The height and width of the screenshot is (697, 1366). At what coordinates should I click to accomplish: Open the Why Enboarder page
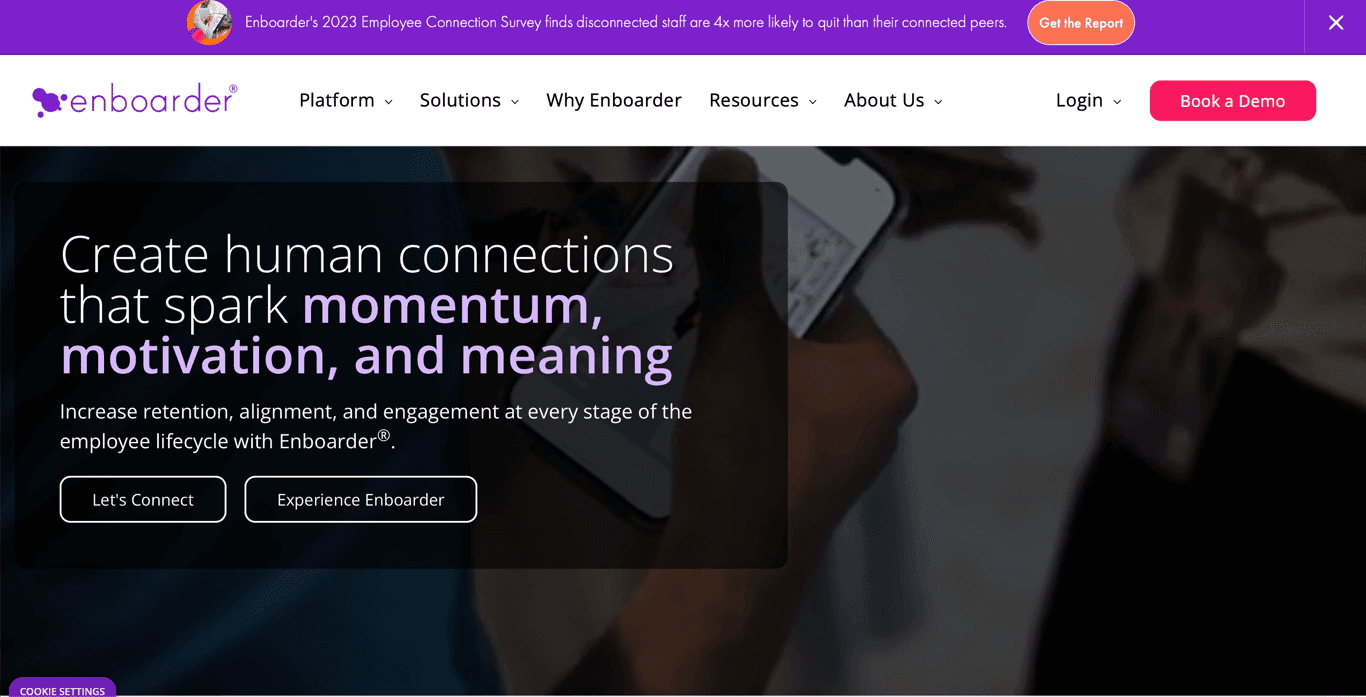[613, 100]
